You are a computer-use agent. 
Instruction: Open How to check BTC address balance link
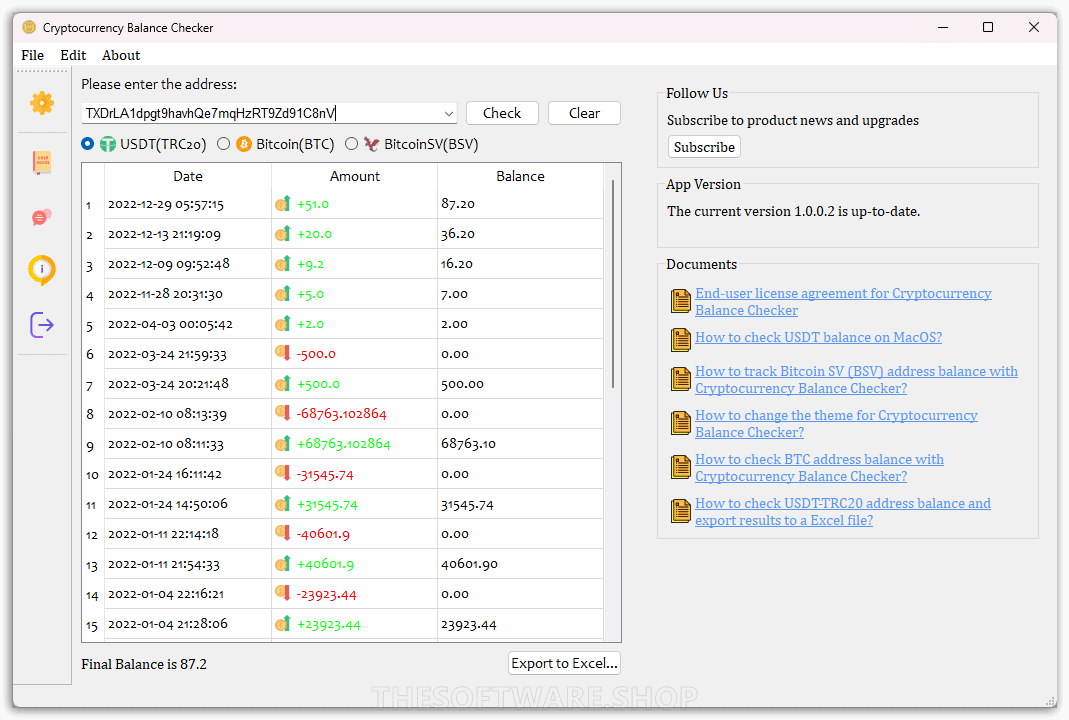click(x=819, y=468)
